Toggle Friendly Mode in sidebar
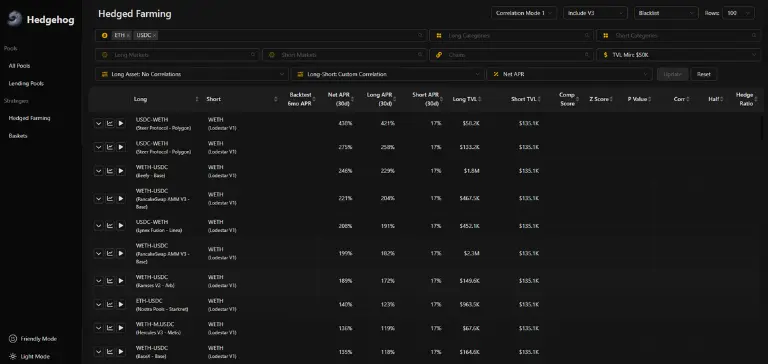Viewport: 768px width, 364px height. coord(33,339)
